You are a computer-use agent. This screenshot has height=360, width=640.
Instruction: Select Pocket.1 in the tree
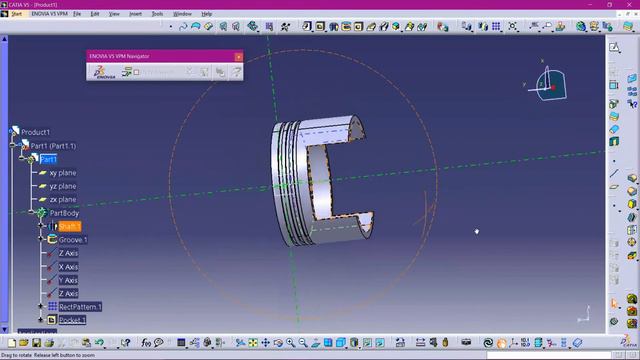[x=72, y=320]
